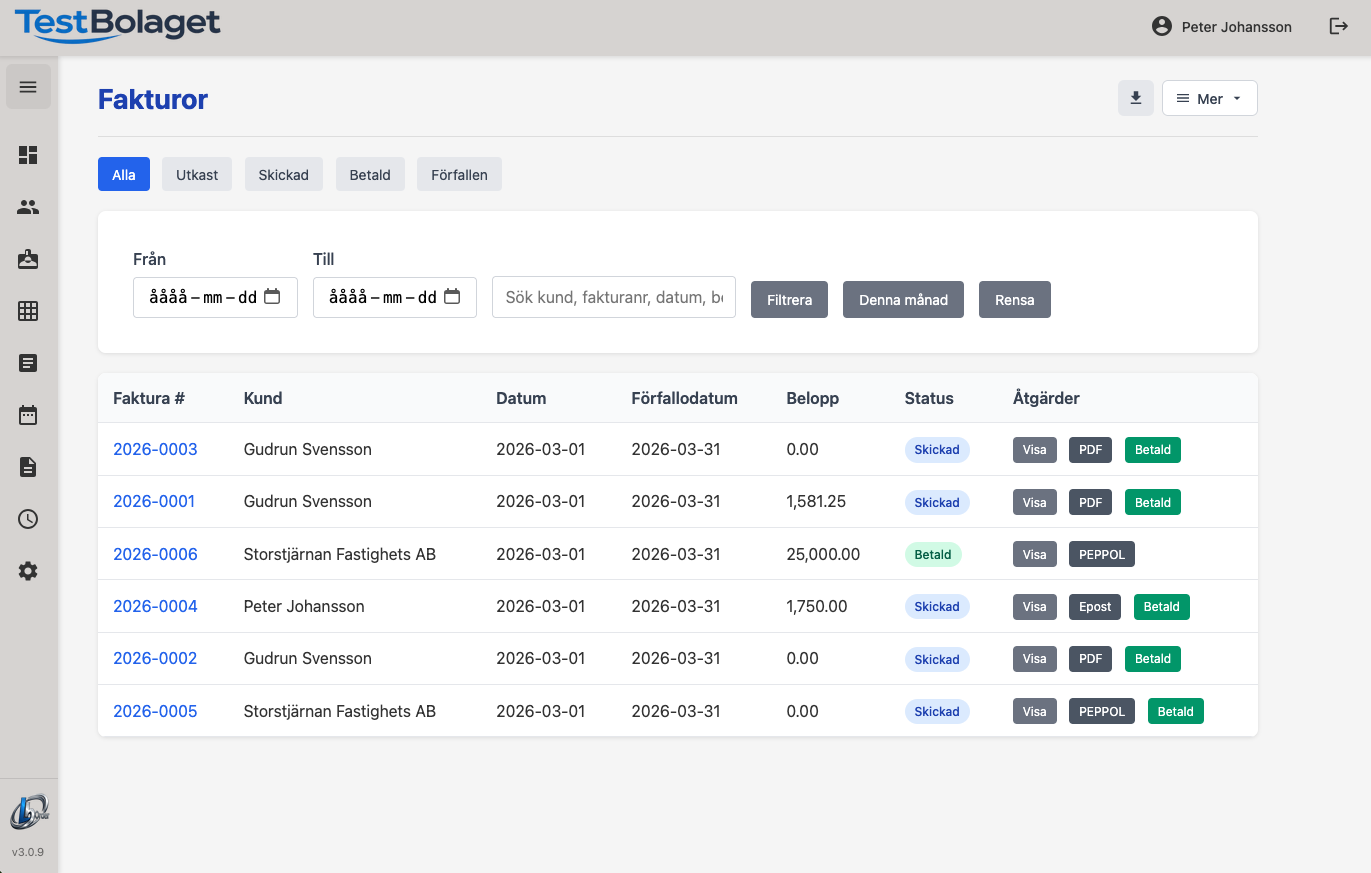Image resolution: width=1371 pixels, height=873 pixels.
Task: Expand the Mer dropdown menu
Action: tap(1209, 98)
